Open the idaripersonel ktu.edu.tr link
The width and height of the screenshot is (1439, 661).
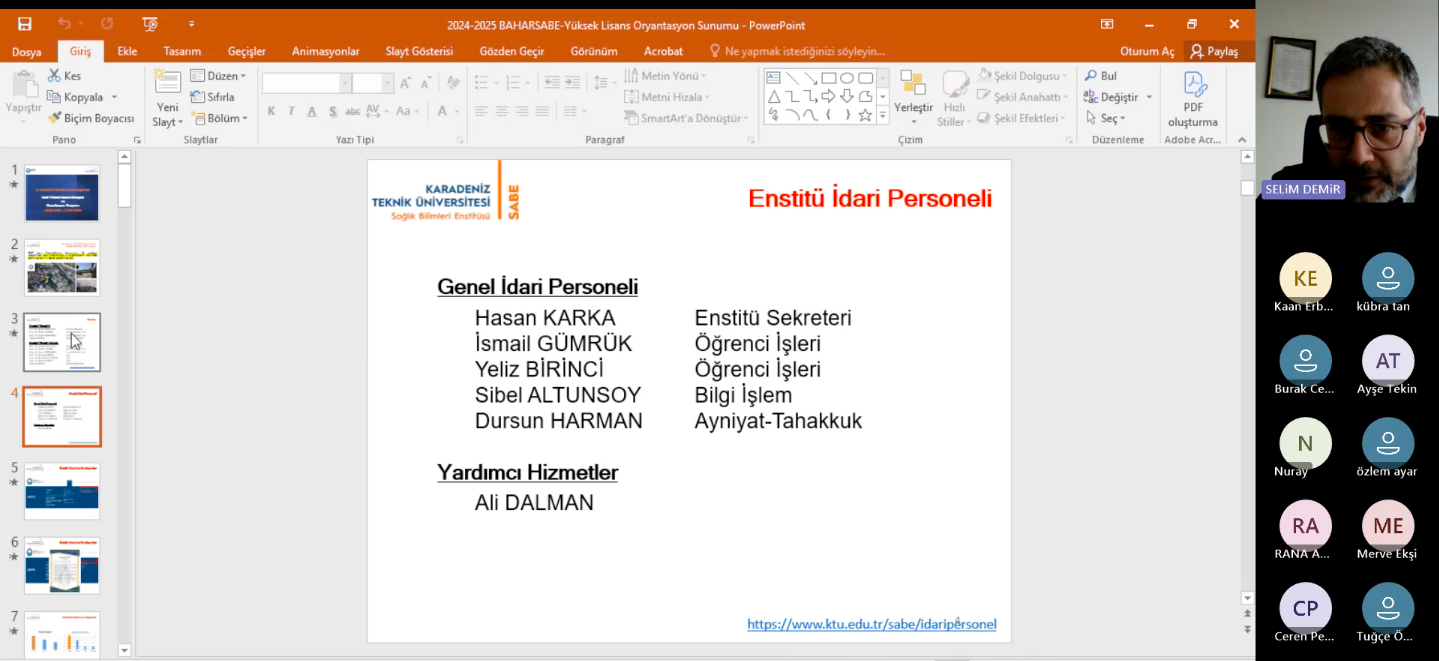tap(872, 624)
